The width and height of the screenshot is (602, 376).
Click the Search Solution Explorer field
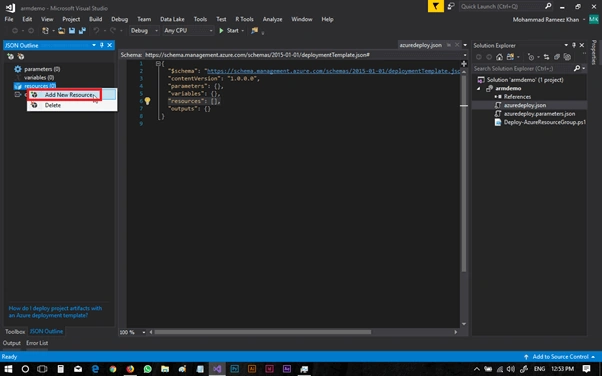(x=524, y=69)
